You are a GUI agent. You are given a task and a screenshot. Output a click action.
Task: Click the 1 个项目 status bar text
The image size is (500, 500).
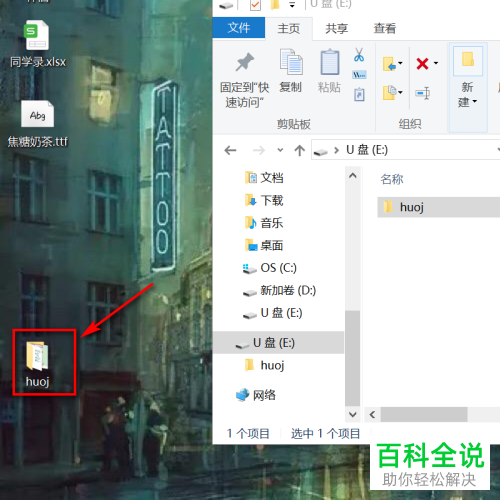tap(248, 433)
